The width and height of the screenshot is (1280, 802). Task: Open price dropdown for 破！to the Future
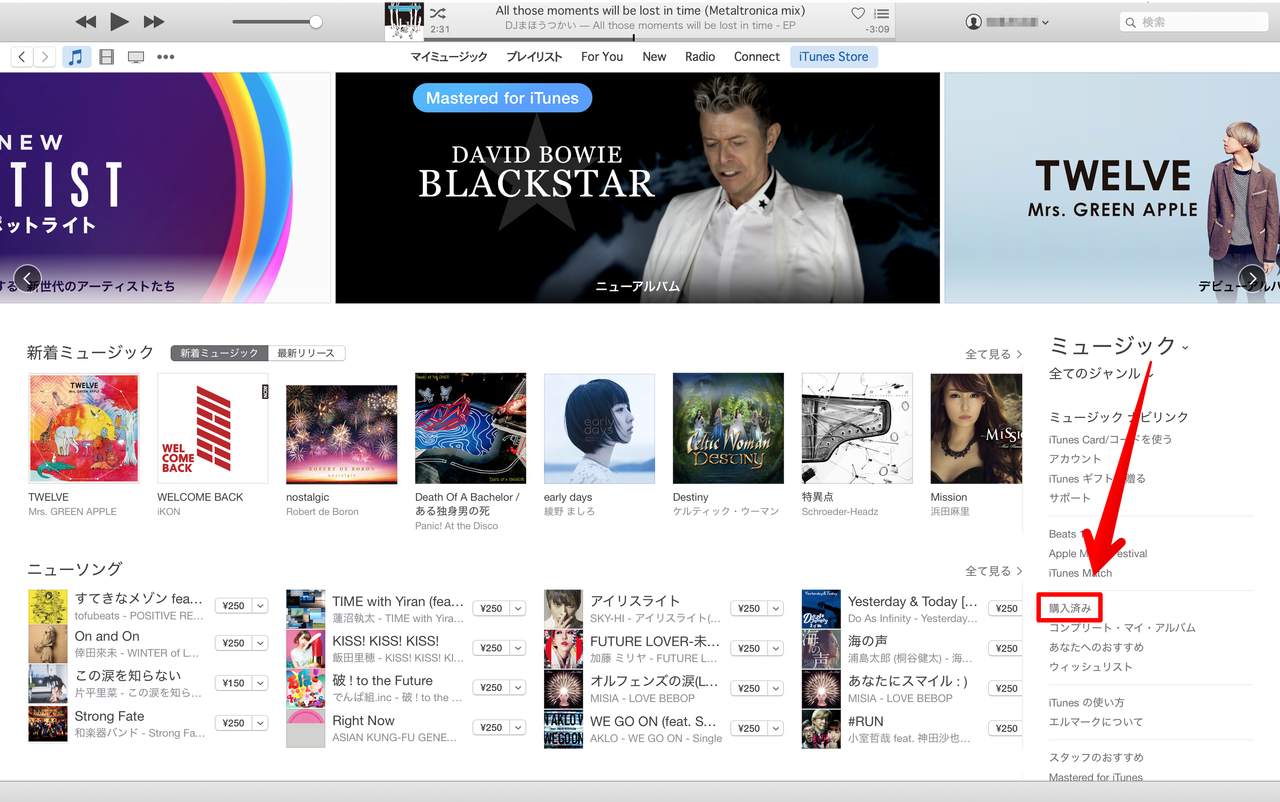[x=518, y=687]
